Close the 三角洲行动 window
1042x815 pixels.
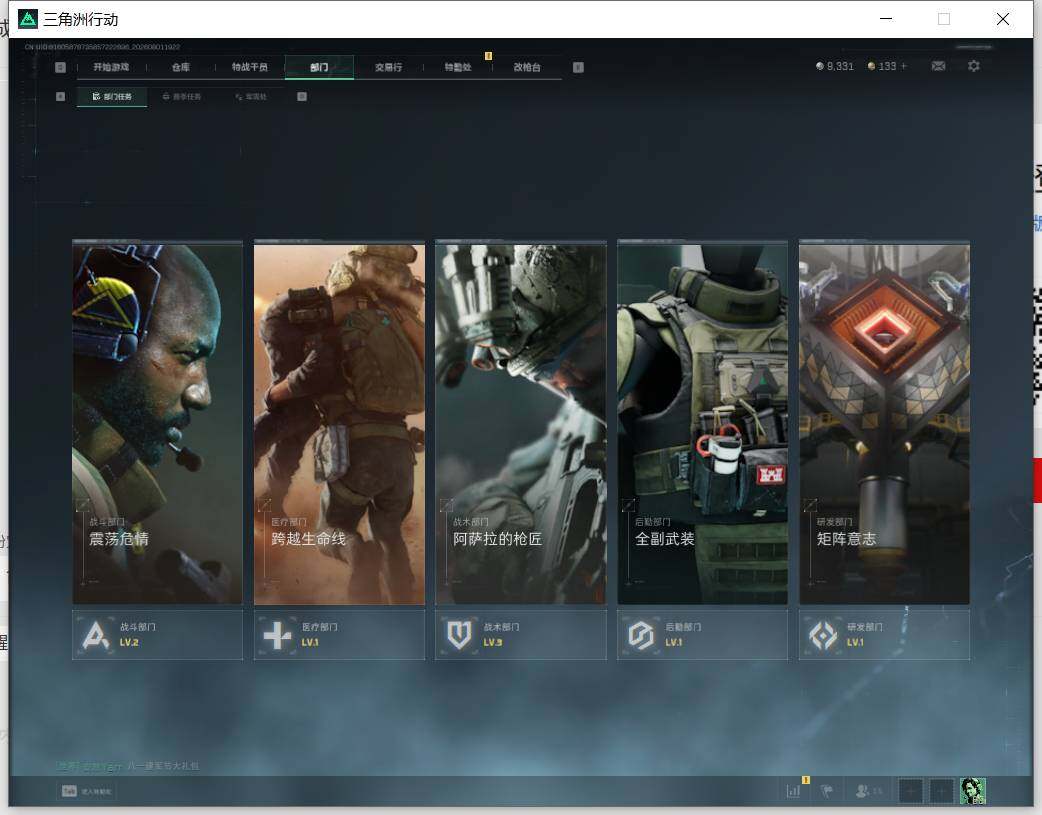coord(1003,19)
